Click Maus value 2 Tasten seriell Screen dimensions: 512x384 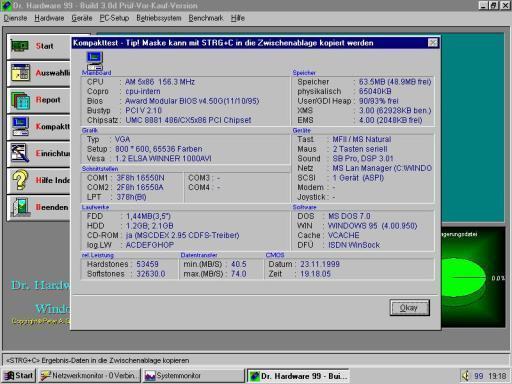pyautogui.click(x=360, y=149)
